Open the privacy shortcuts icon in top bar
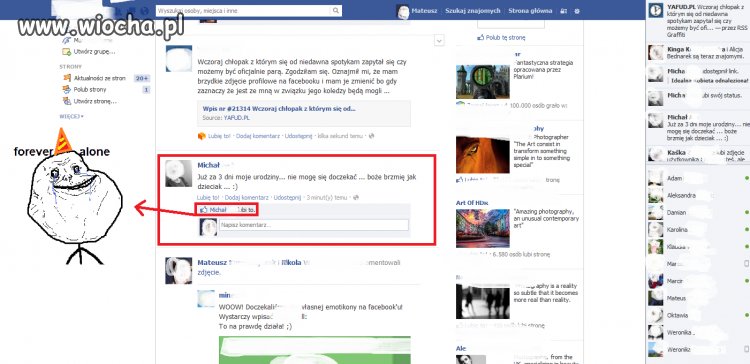Viewport: 750px width, 364px height. (563, 11)
